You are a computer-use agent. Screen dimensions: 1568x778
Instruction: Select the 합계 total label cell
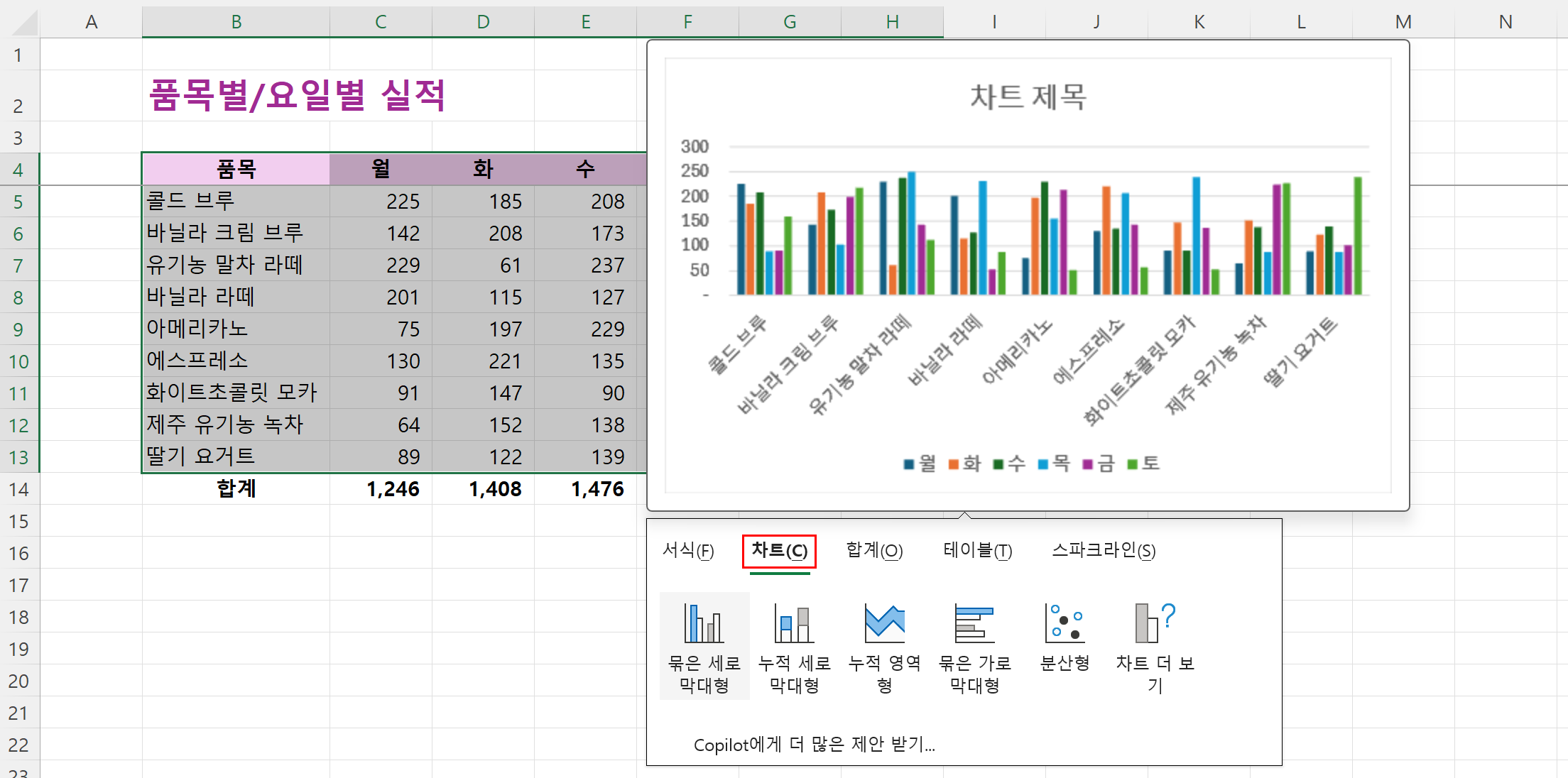236,489
